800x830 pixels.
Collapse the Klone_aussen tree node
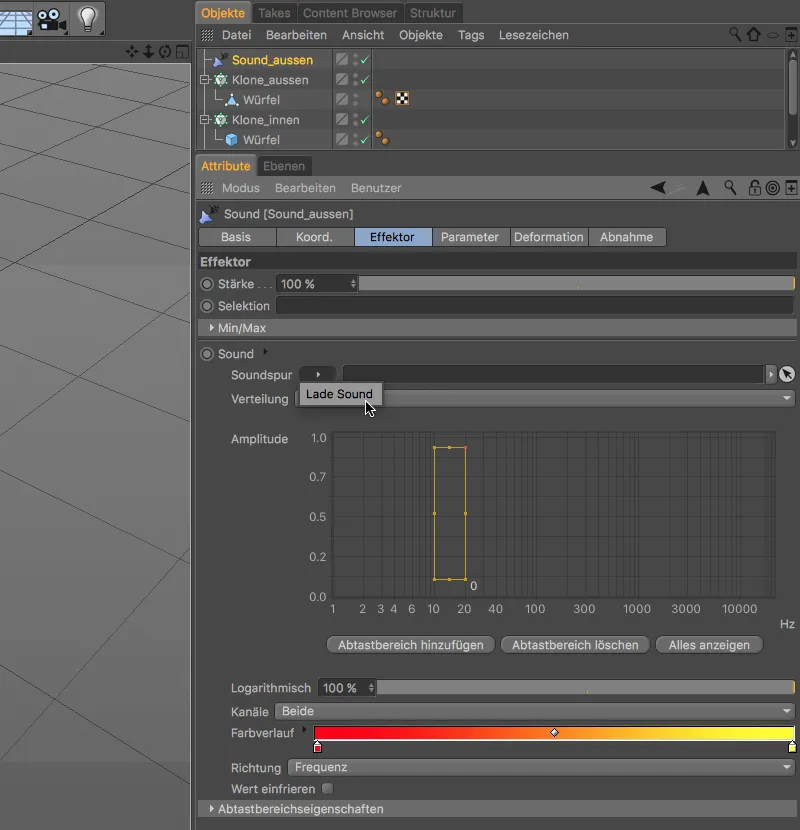pyautogui.click(x=204, y=80)
